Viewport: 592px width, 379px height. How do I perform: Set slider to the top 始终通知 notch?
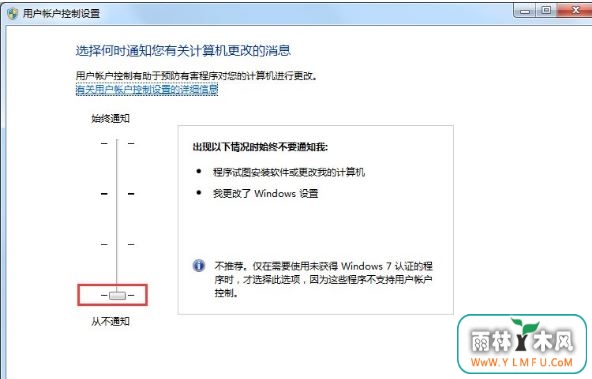pyautogui.click(x=117, y=143)
